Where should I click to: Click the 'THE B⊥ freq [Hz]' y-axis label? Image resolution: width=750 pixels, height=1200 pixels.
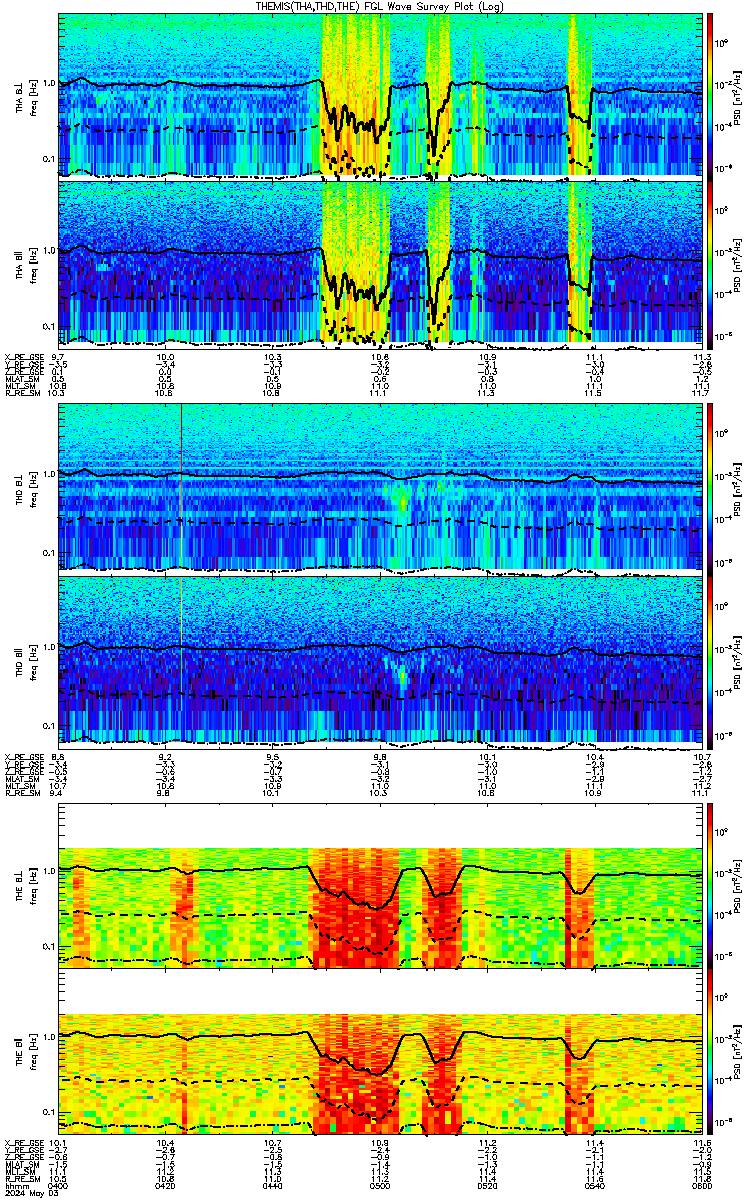click(26, 884)
